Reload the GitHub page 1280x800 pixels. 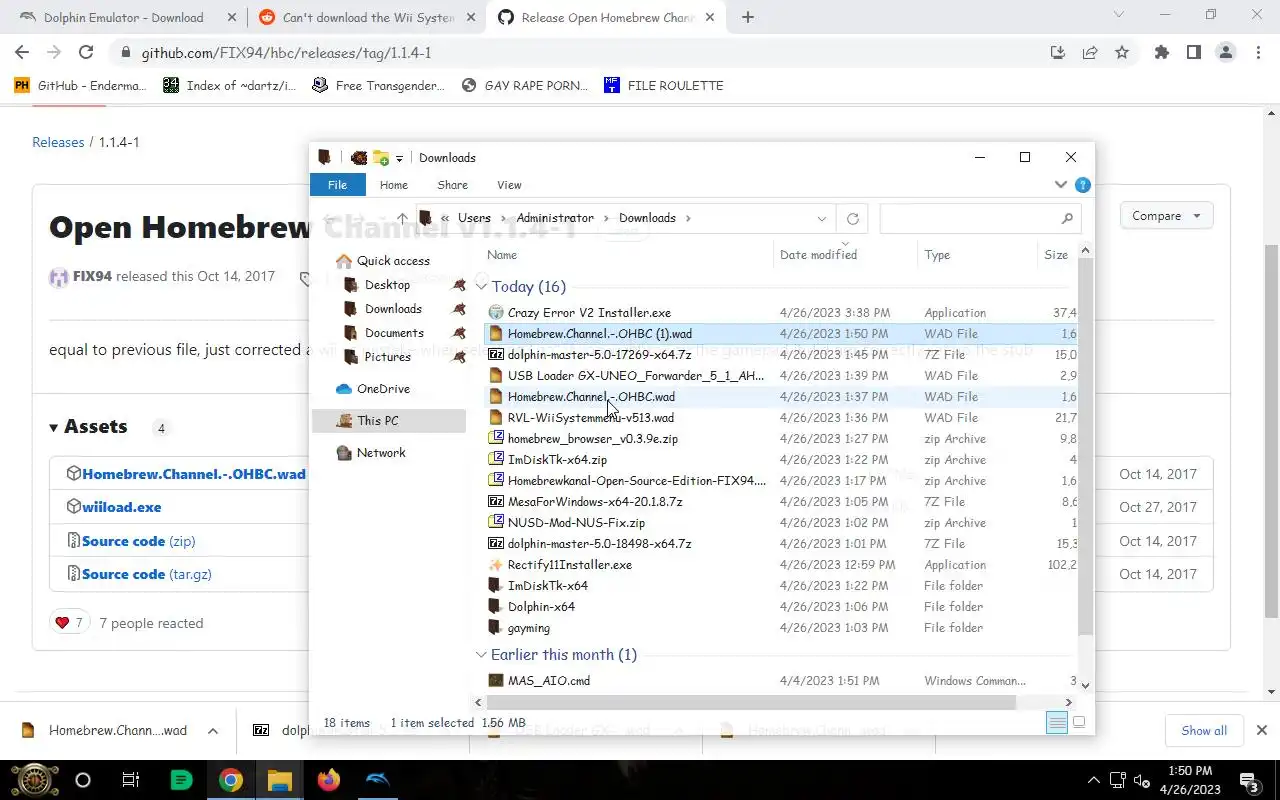[x=86, y=53]
